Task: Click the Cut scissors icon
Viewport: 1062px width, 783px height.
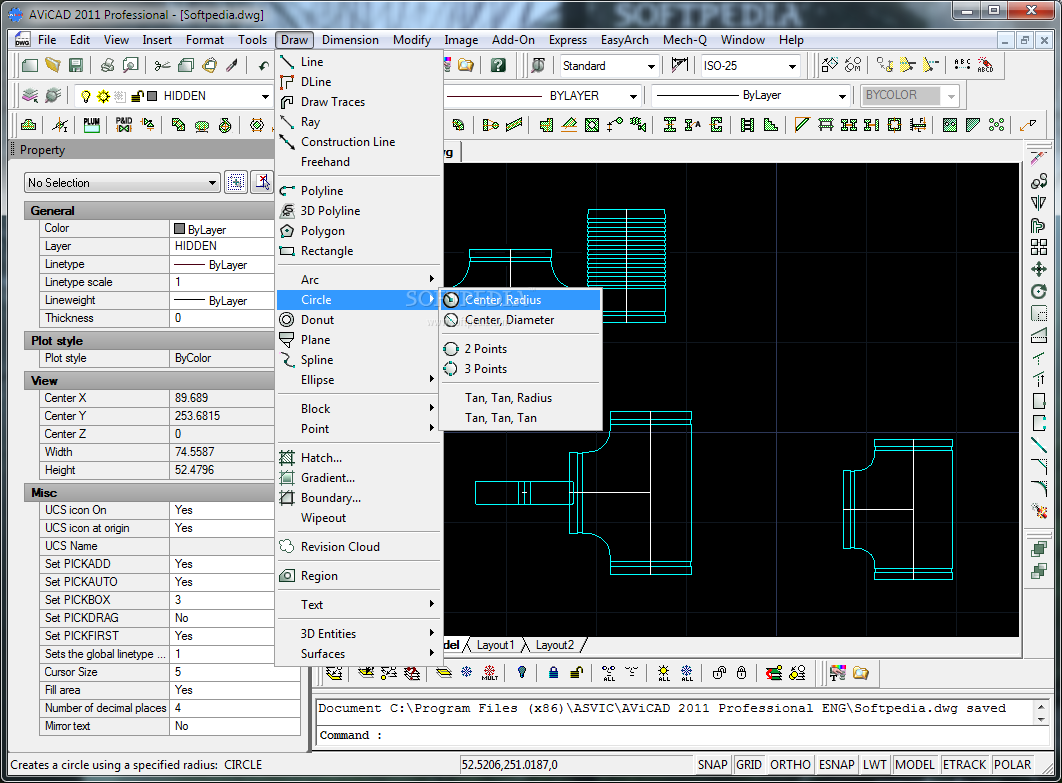Action: coord(162,66)
